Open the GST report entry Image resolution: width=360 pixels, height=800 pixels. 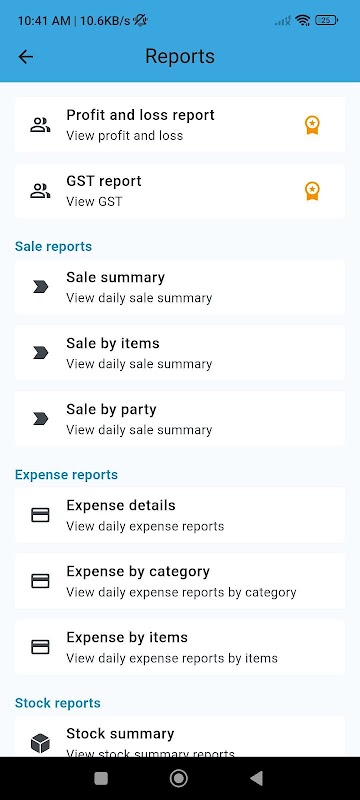[x=179, y=191]
